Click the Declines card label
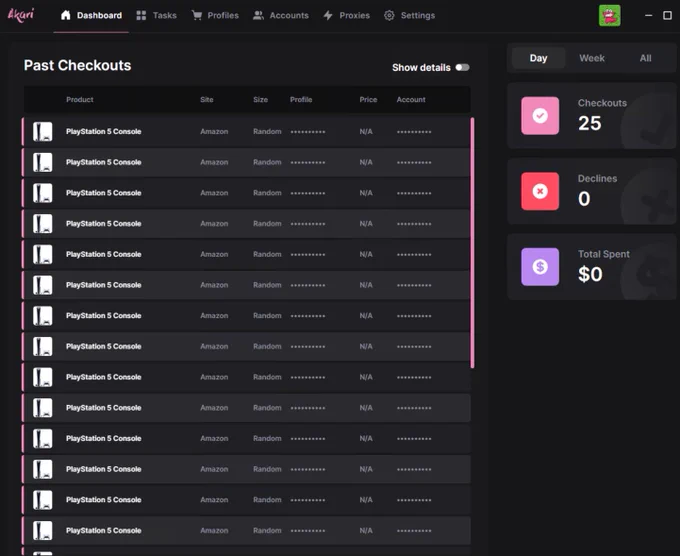680x556 pixels. (x=598, y=179)
